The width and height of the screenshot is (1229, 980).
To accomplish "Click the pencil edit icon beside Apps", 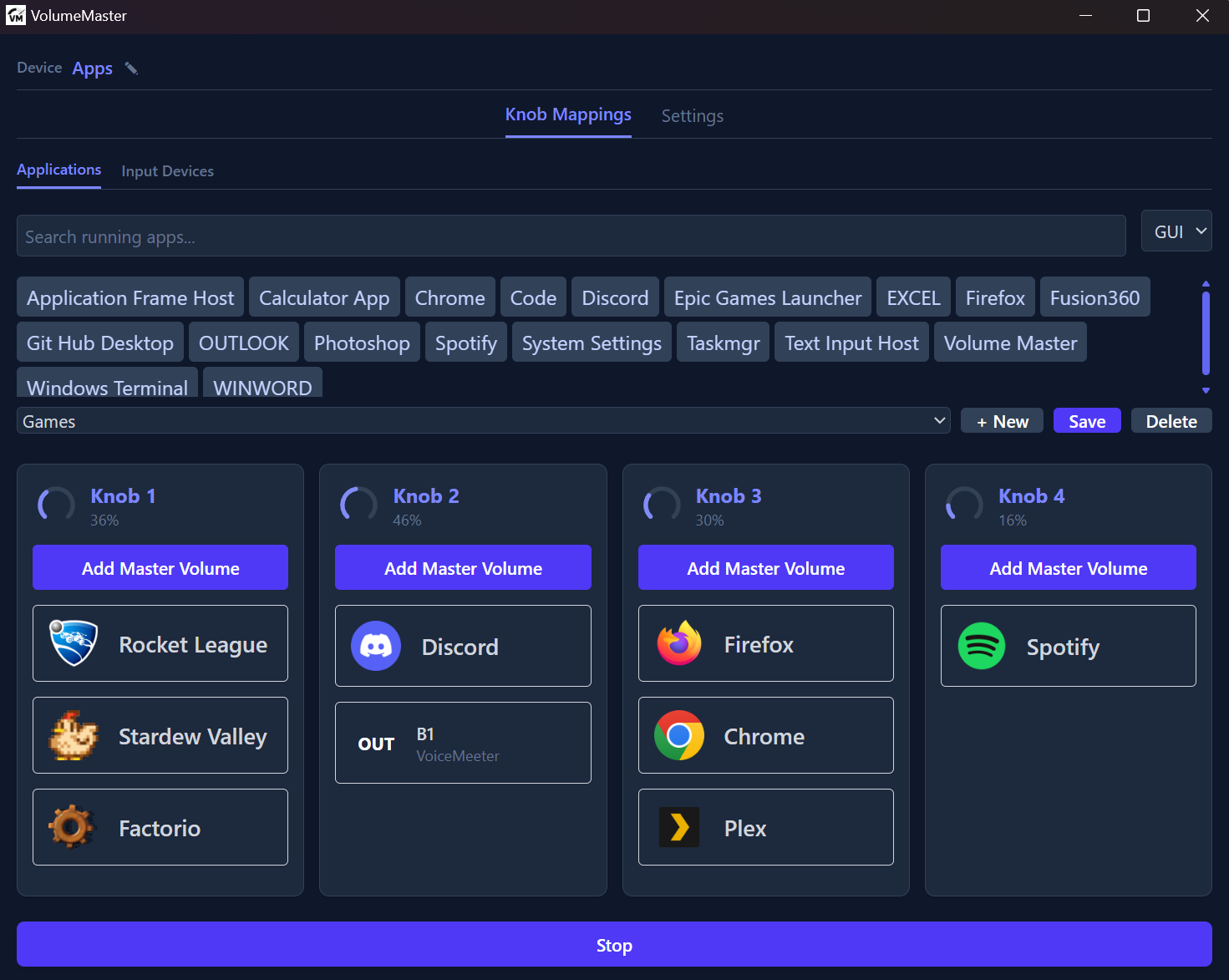I will [x=131, y=69].
